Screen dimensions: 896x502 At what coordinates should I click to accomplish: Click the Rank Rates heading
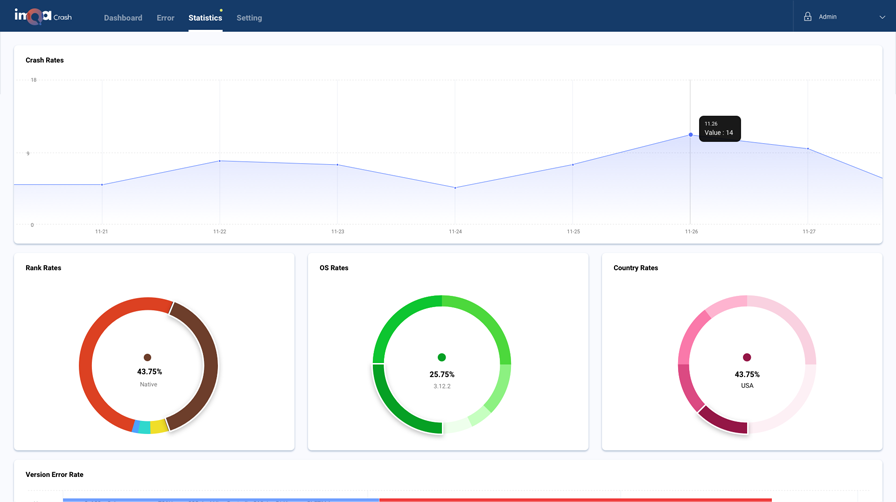coord(43,268)
